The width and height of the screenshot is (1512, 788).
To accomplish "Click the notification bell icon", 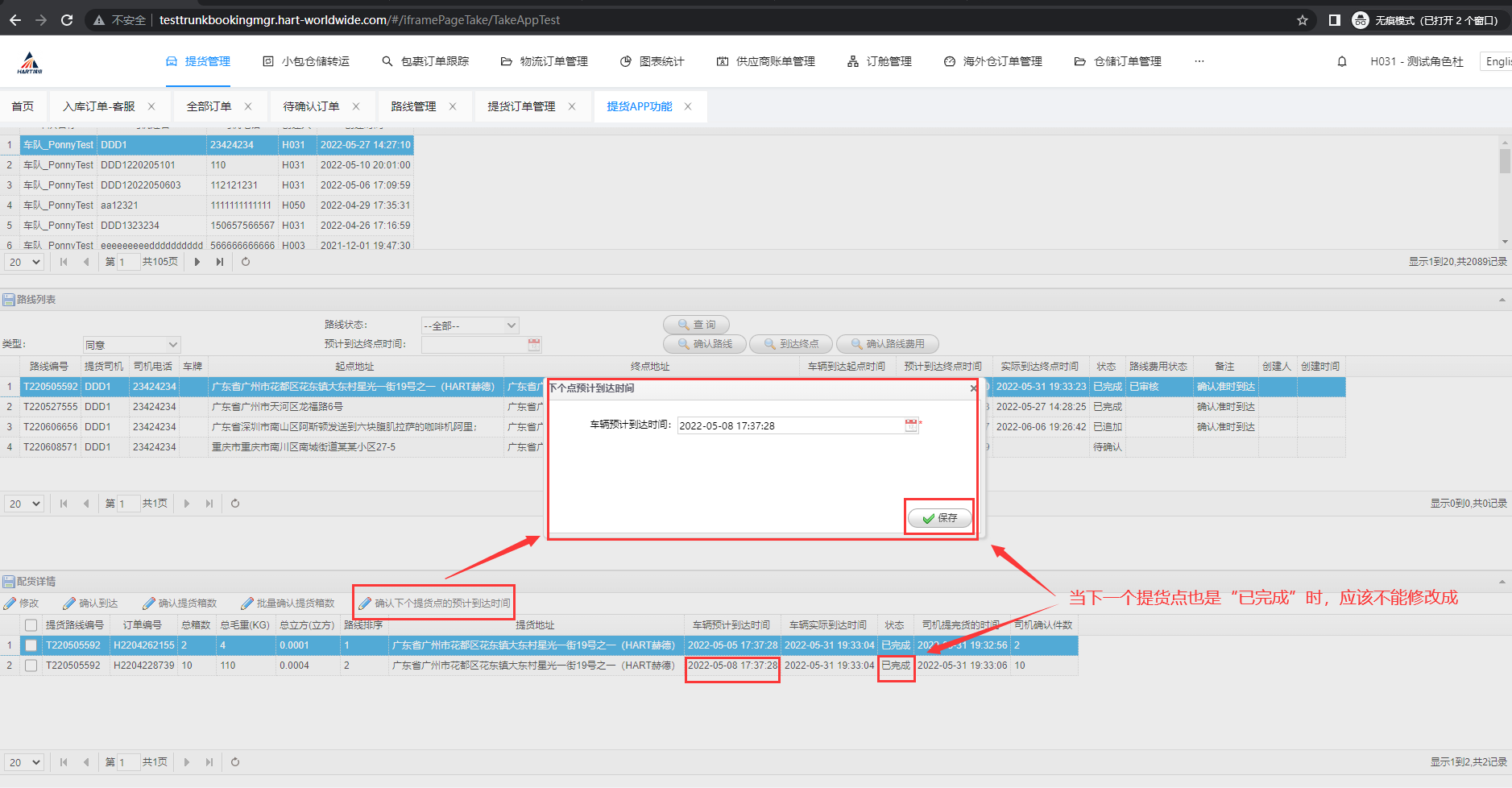I will click(1341, 62).
